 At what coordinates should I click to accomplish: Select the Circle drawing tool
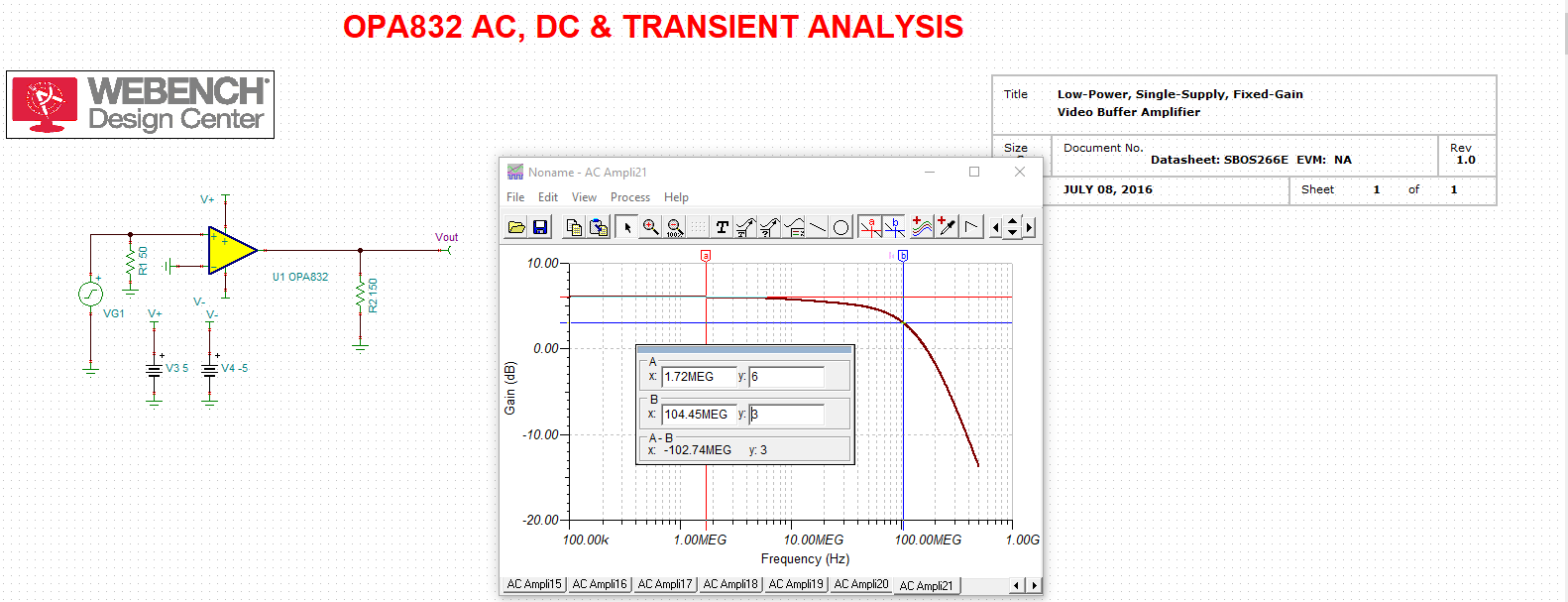click(x=841, y=227)
